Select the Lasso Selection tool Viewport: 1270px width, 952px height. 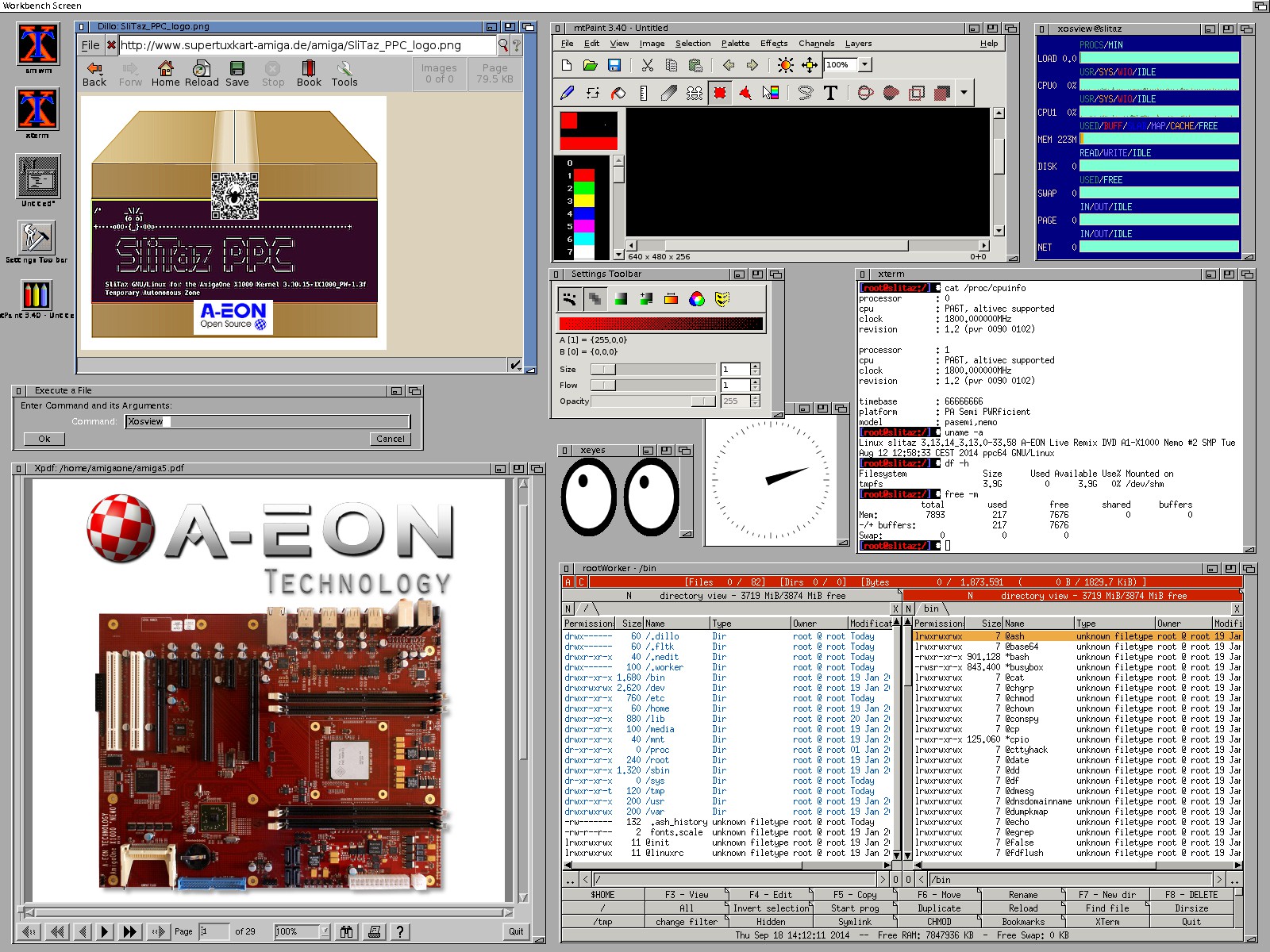tap(806, 93)
